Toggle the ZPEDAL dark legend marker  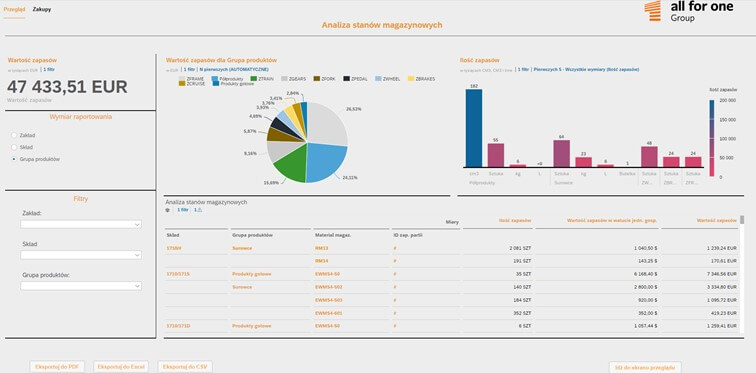[x=346, y=79]
